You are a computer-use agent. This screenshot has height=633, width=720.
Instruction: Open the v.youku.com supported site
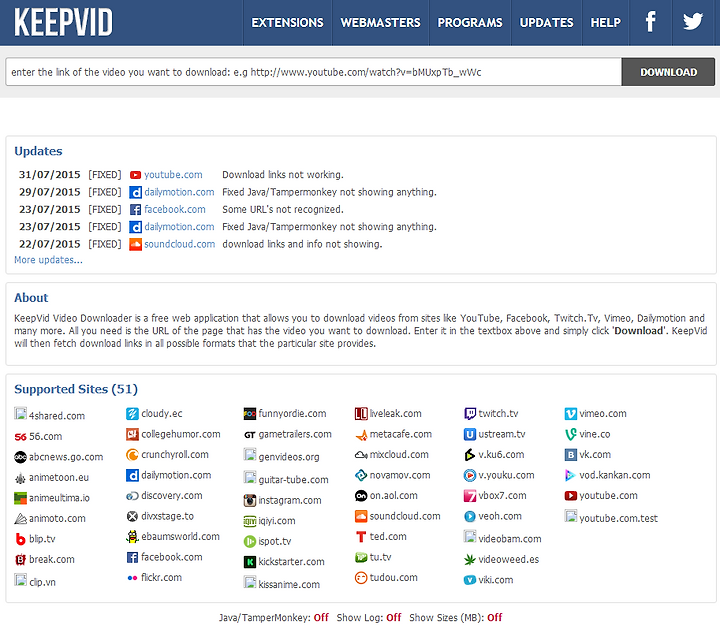coord(506,475)
